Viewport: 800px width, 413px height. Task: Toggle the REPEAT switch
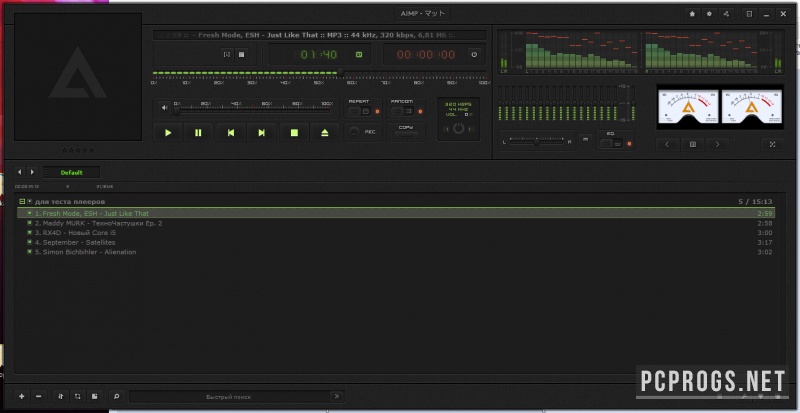(x=359, y=111)
